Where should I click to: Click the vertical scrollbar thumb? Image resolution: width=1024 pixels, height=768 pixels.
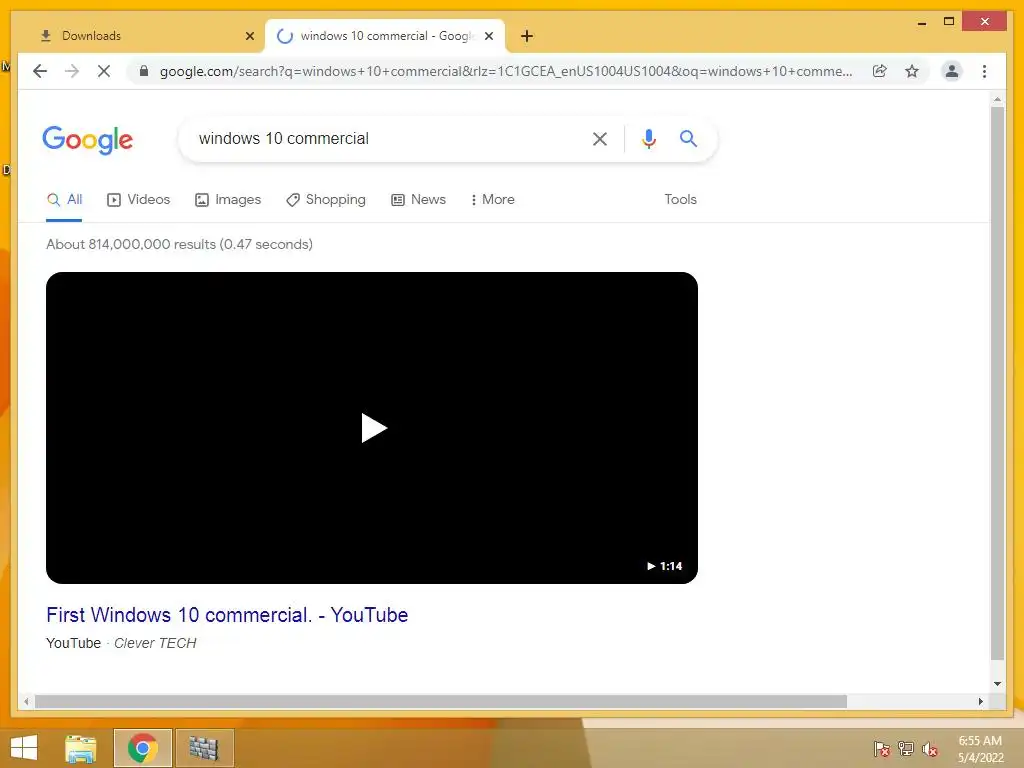tap(997, 383)
